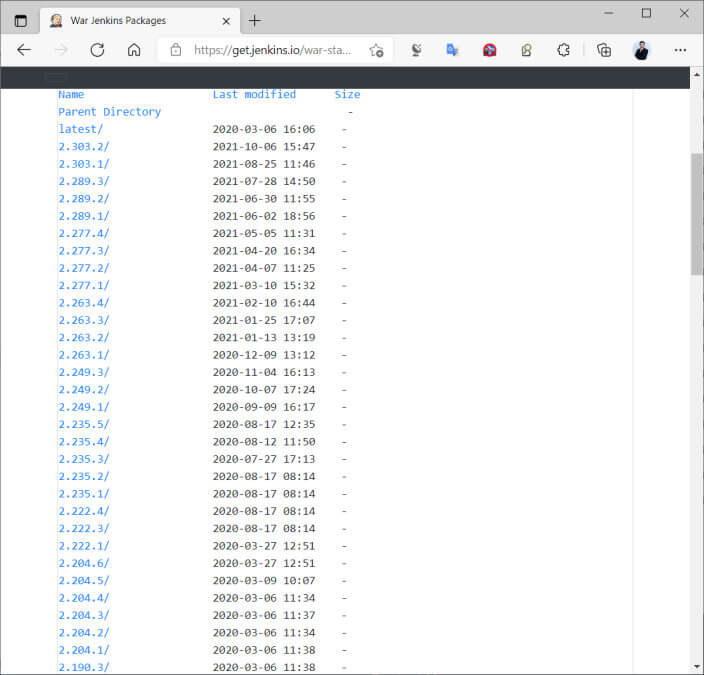This screenshot has height=675, width=704.
Task: Open a new browser tab
Action: tap(254, 21)
